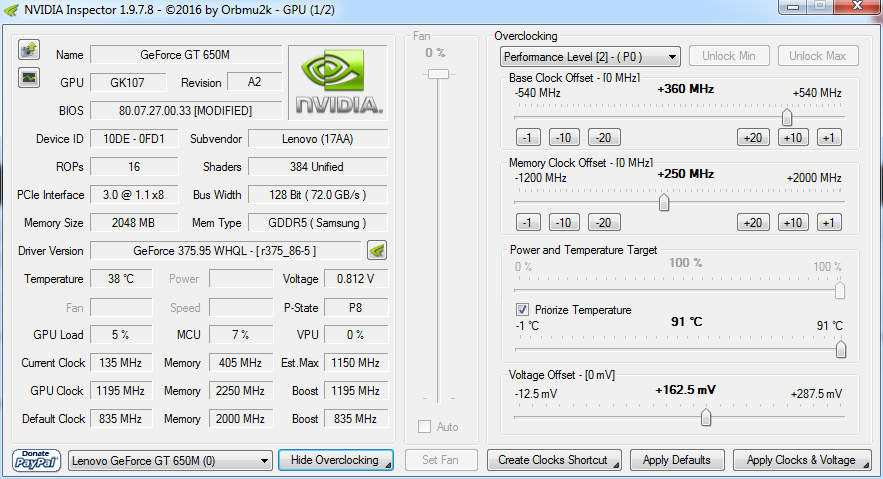Click +1 under Memory Clock Offset
883x479 pixels.
click(829, 222)
